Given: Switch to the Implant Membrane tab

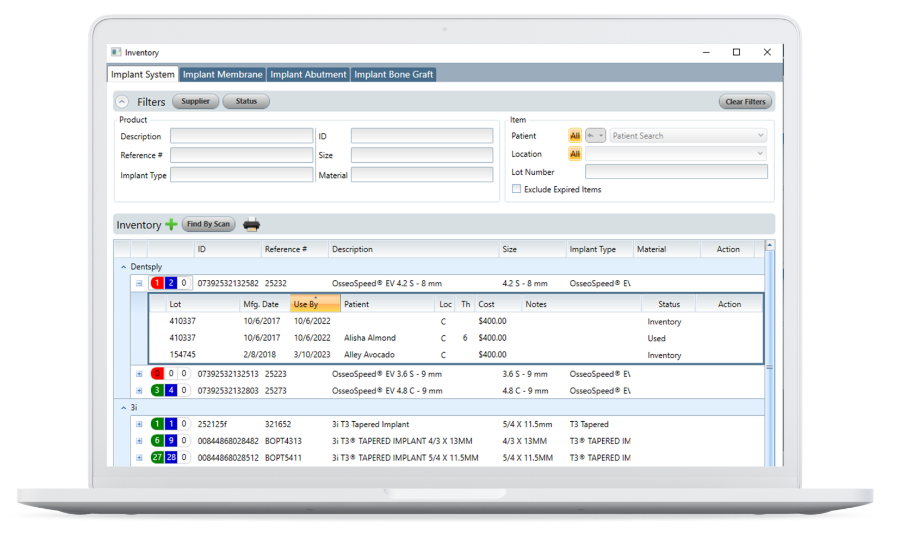Looking at the screenshot, I should click(x=223, y=75).
